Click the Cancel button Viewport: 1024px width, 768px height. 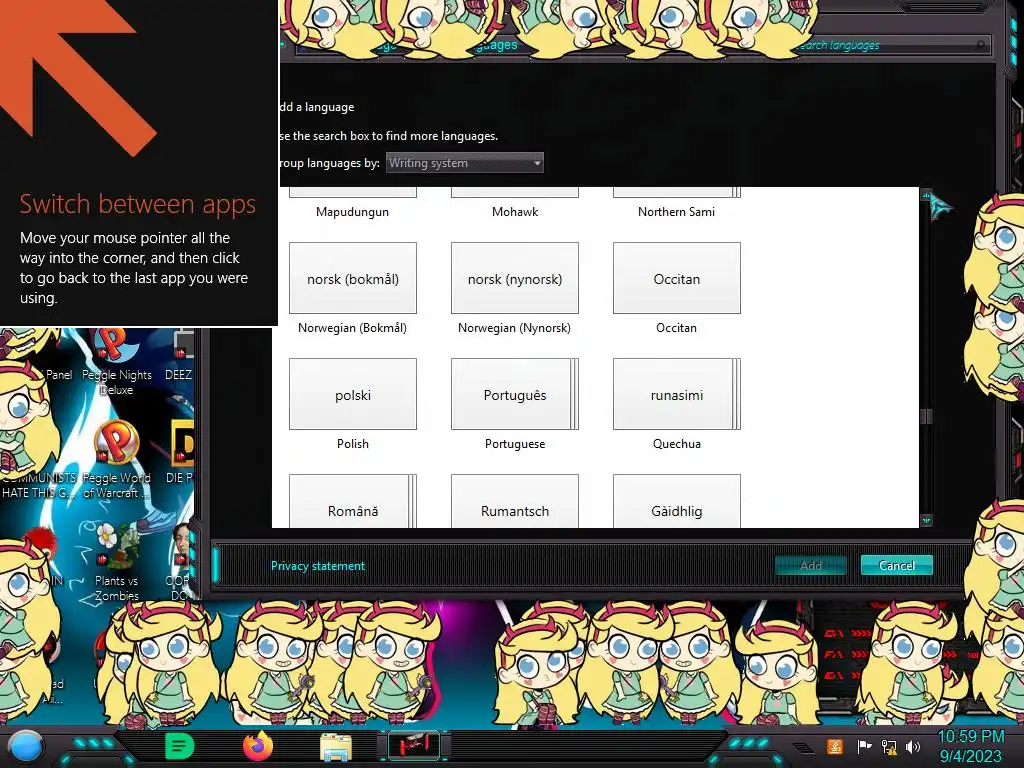coord(897,566)
